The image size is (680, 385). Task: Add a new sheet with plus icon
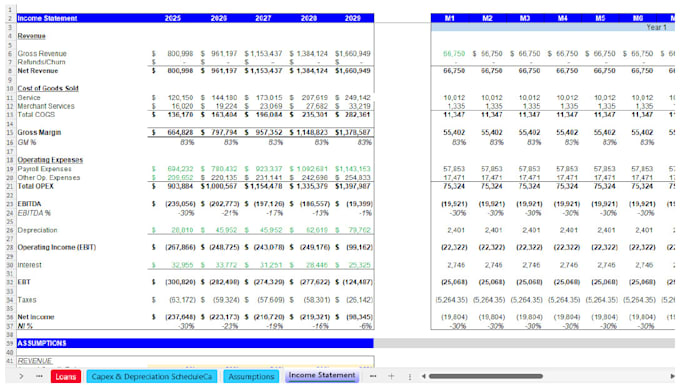point(391,376)
